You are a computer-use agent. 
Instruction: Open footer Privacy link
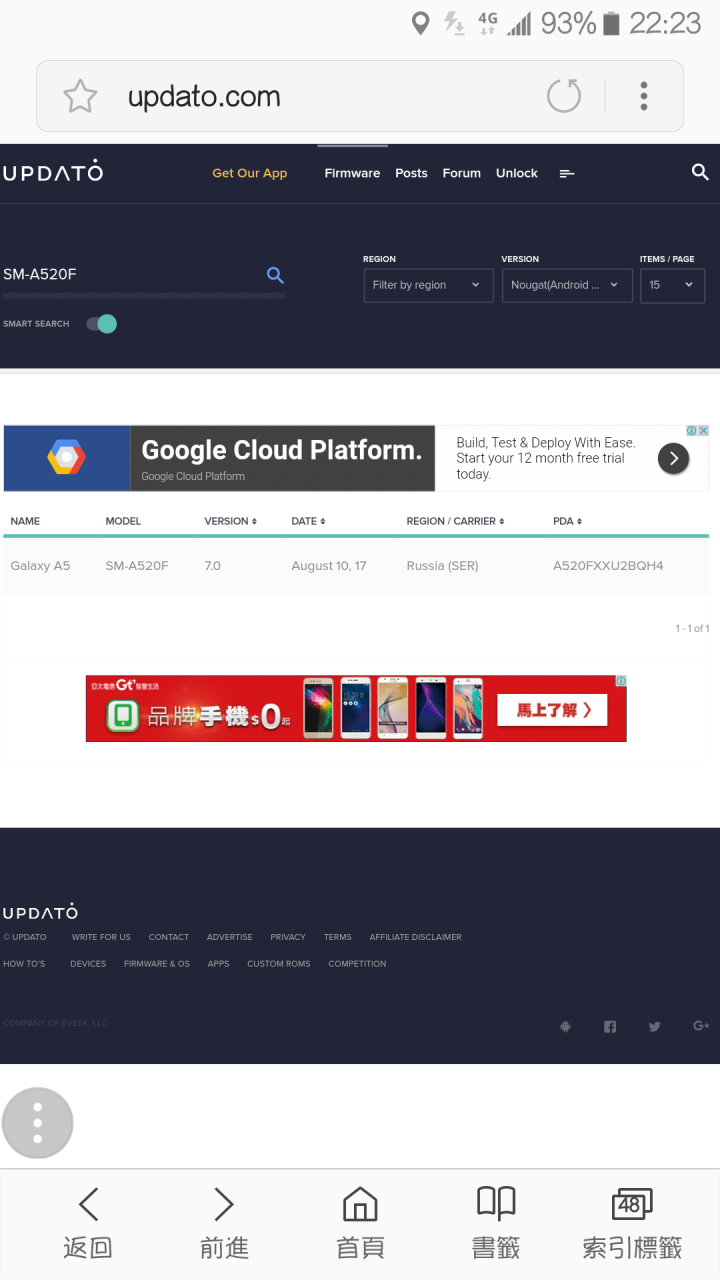click(288, 937)
